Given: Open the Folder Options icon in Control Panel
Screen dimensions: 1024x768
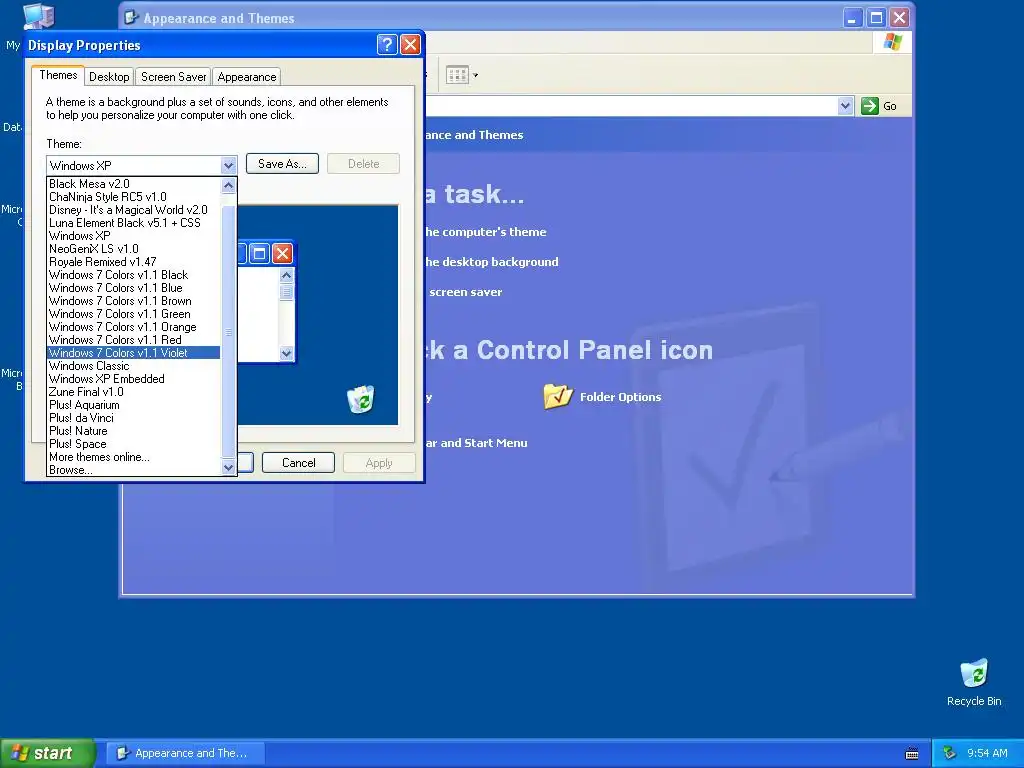Looking at the screenshot, I should pos(558,396).
